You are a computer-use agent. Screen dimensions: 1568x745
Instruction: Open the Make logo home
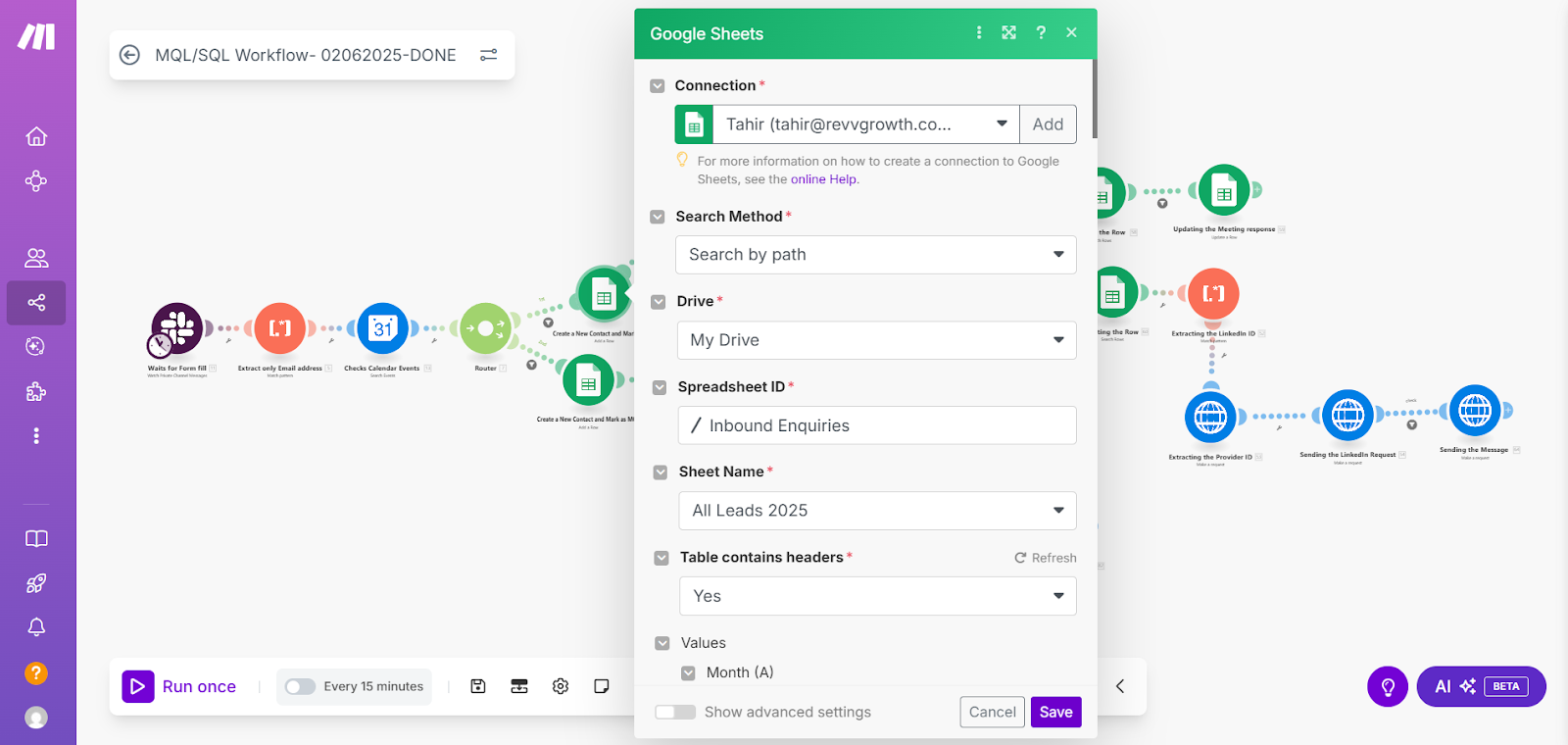[x=36, y=36]
